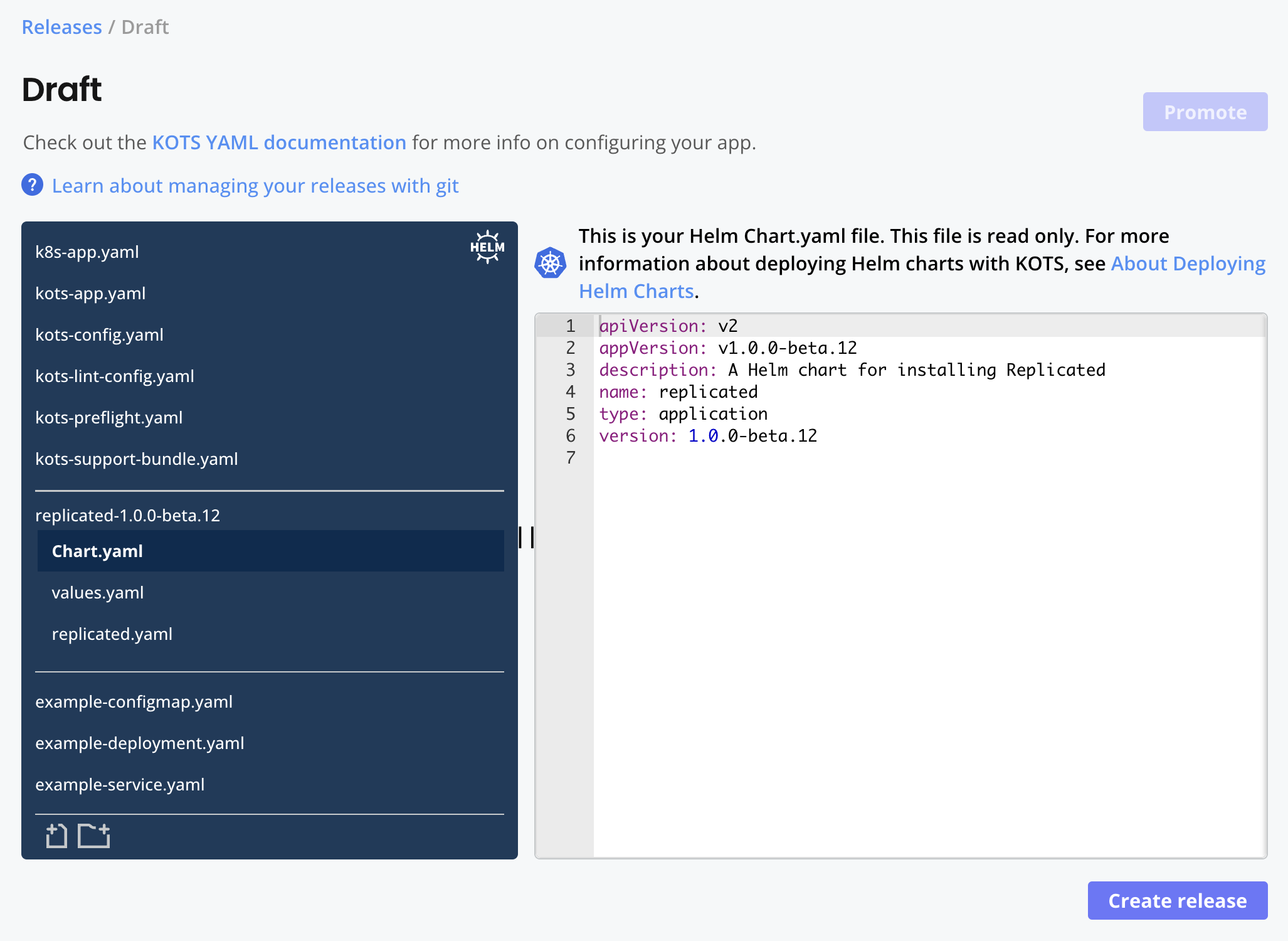The image size is (1288, 941).
Task: Click the Create release button
Action: pyautogui.click(x=1177, y=900)
